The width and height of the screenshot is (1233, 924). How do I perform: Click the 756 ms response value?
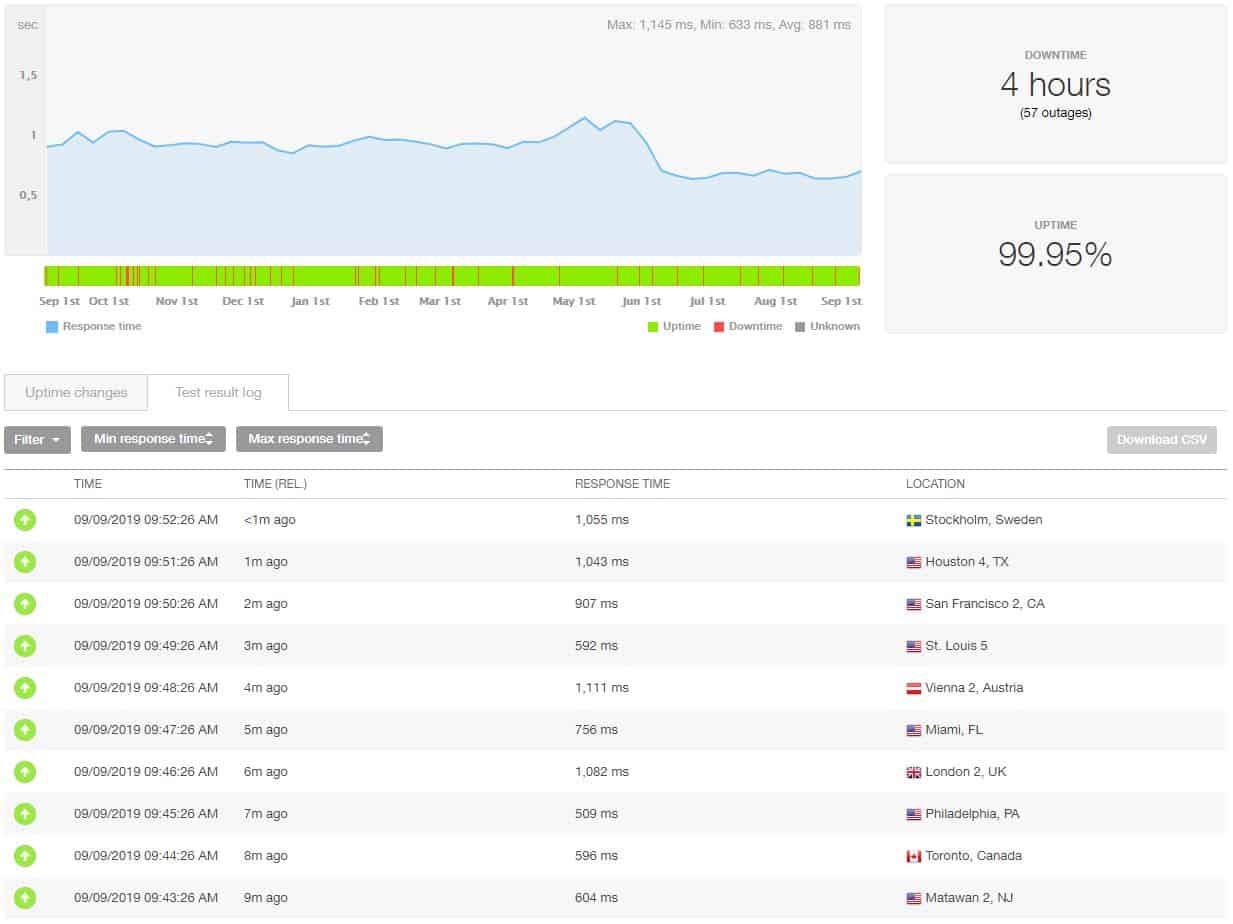(596, 730)
